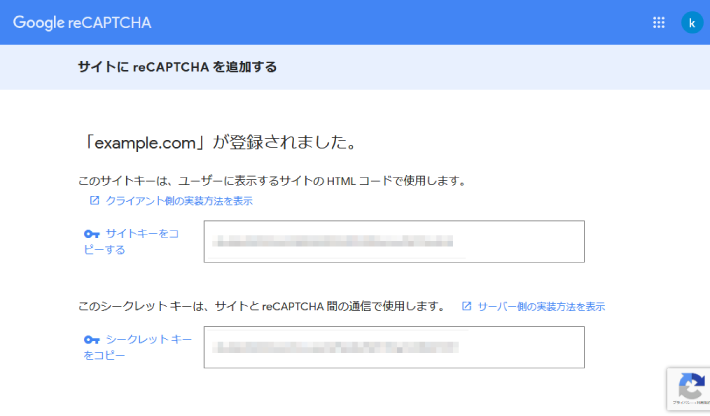Click the secret key description このシークレット キーは
The width and height of the screenshot is (710, 416).
(x=263, y=306)
